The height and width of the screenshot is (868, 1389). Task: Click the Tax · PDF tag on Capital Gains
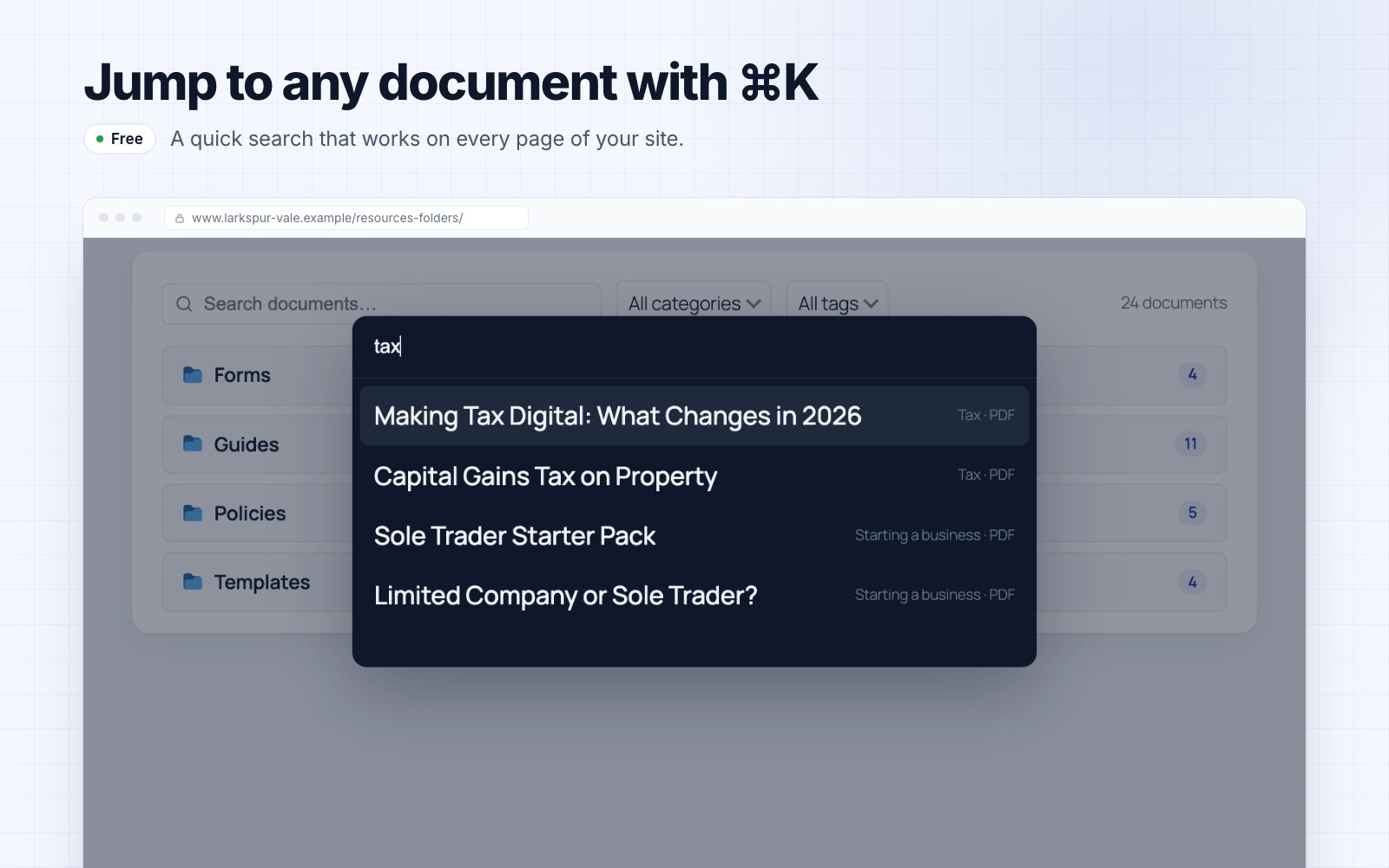pyautogui.click(x=986, y=475)
